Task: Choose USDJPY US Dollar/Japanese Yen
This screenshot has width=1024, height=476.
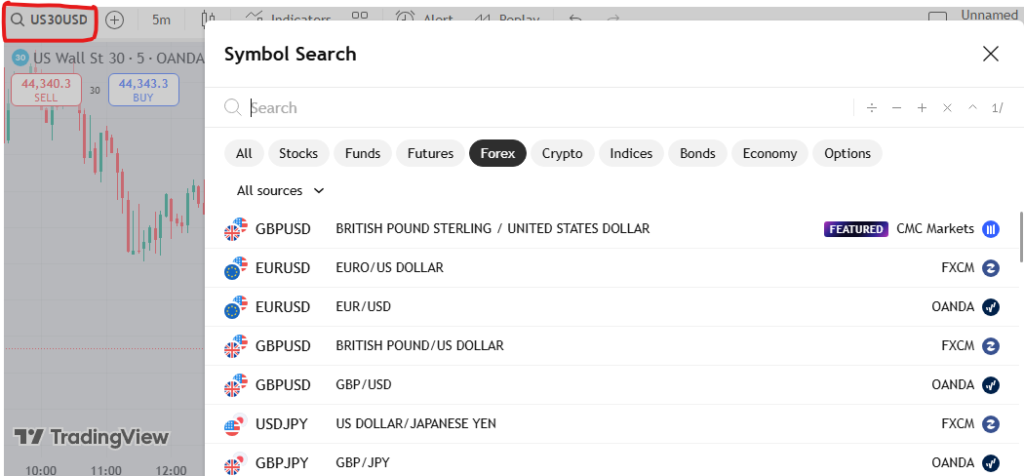Action: (x=611, y=424)
